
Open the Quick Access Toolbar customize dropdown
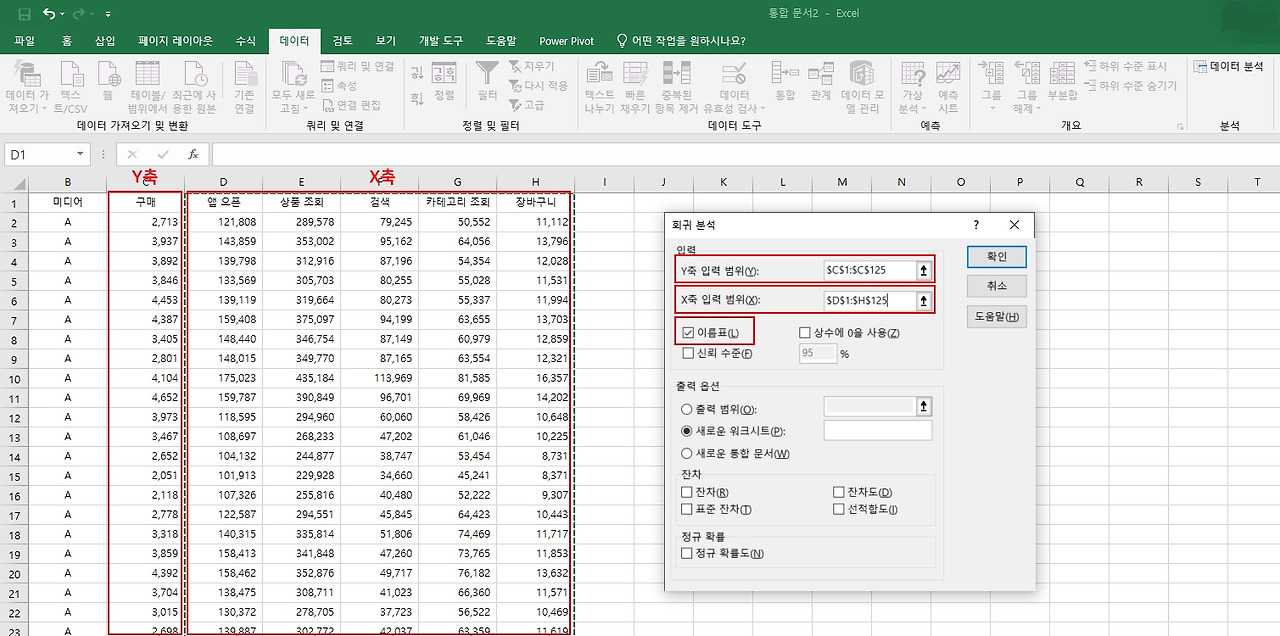tap(108, 15)
